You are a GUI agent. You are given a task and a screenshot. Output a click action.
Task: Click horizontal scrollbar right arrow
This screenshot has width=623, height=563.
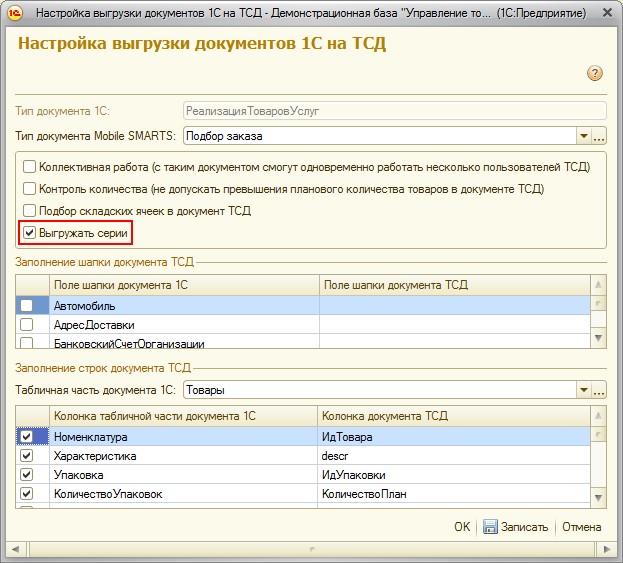pyautogui.click(x=607, y=549)
